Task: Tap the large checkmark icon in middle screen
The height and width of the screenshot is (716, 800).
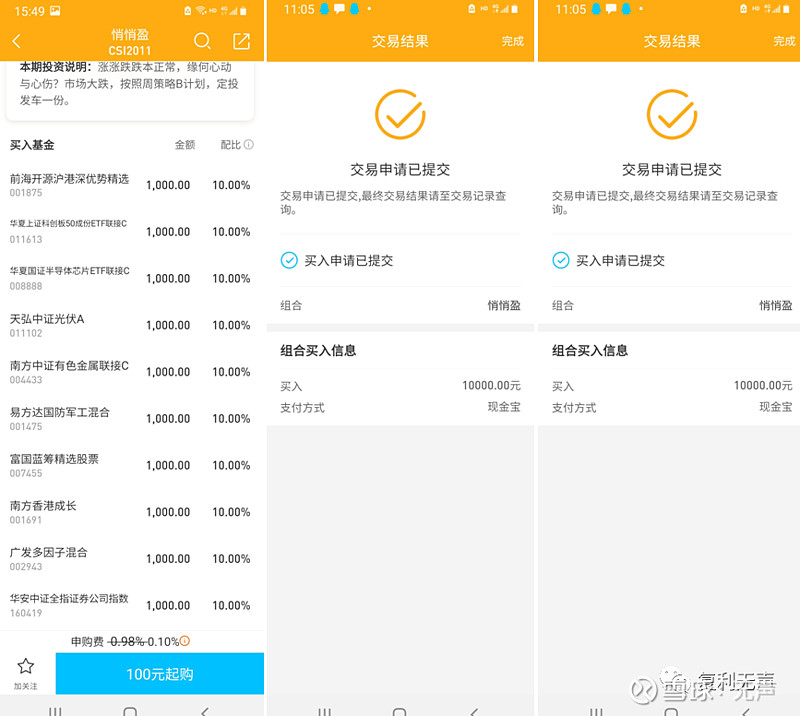Action: click(x=400, y=114)
